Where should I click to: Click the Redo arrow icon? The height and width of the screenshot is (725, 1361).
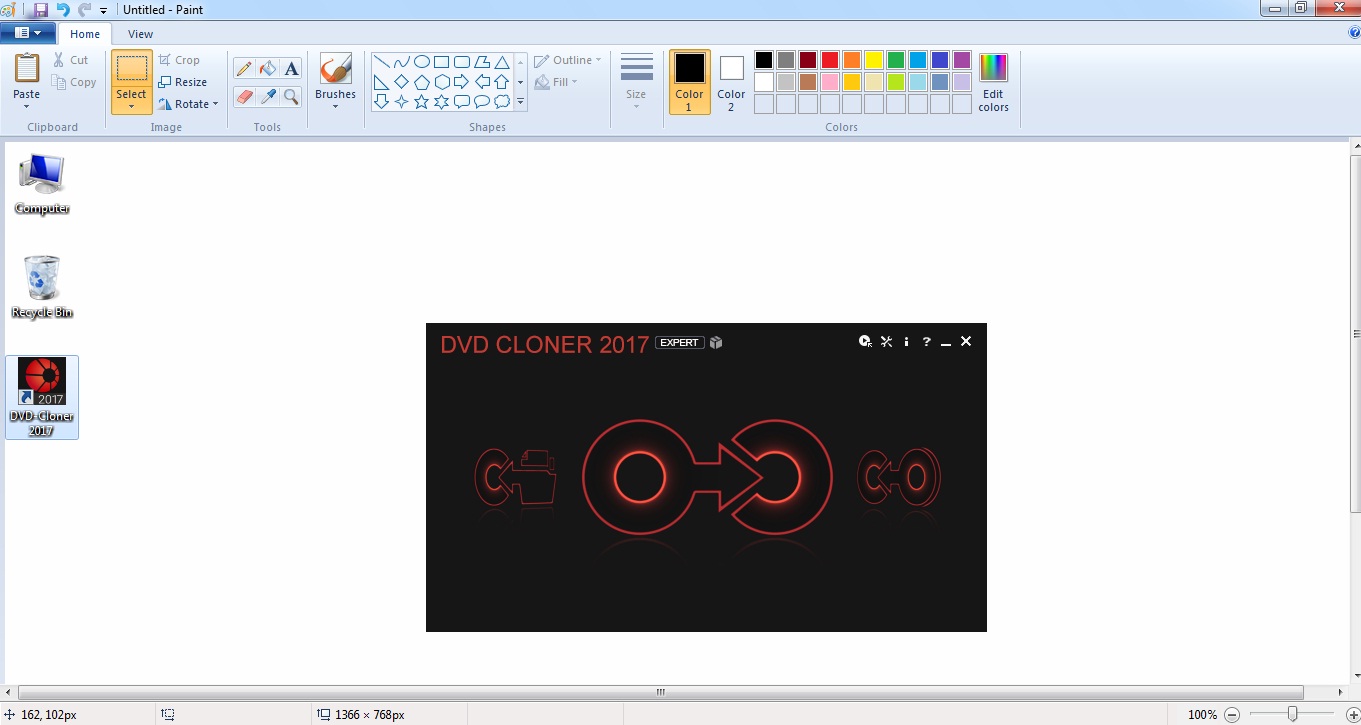[x=84, y=9]
